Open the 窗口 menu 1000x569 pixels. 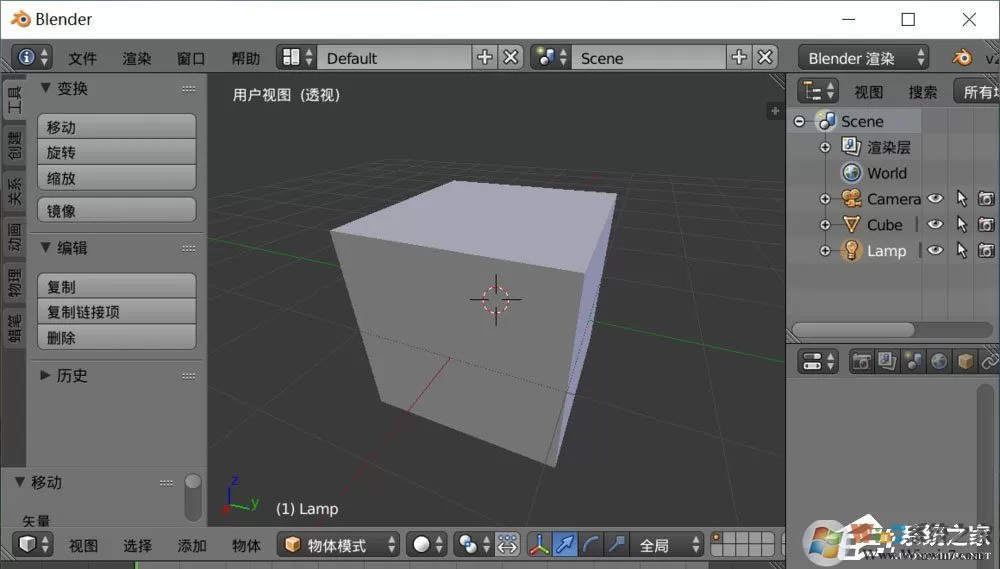pos(191,59)
